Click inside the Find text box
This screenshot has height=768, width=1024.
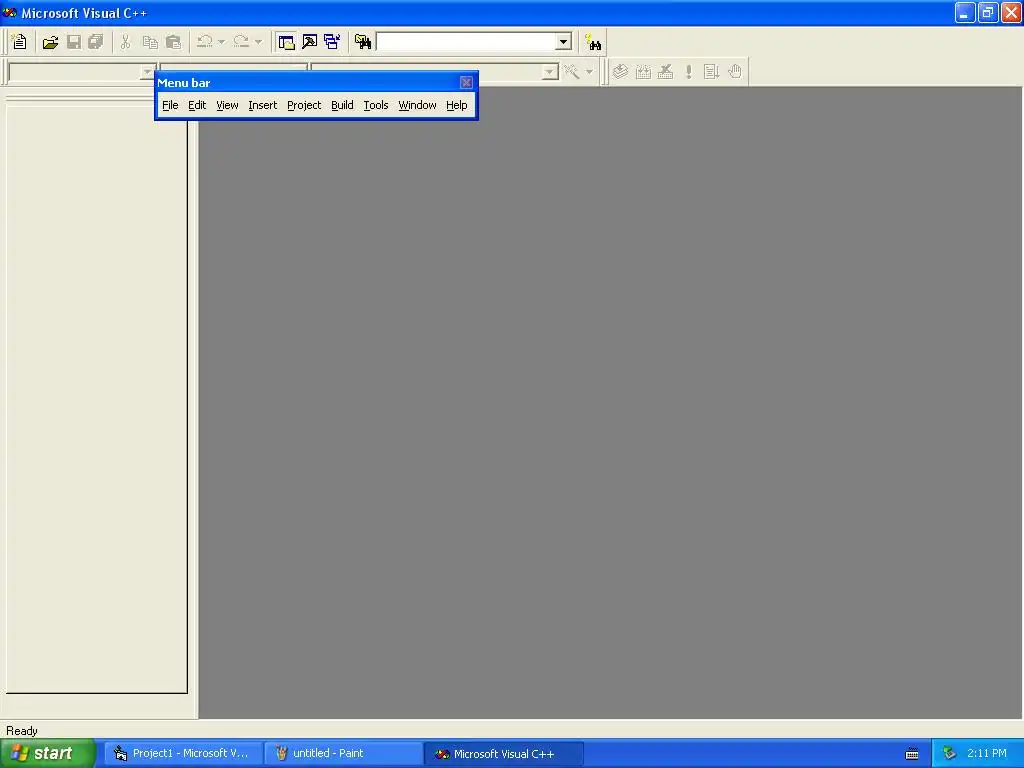[466, 42]
